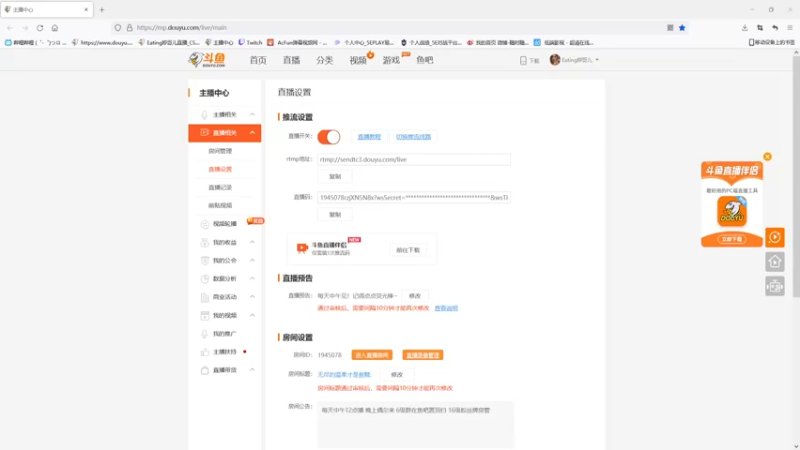Viewport: 800px width, 450px height.
Task: Click 修改 next to the room title
Action: (x=396, y=374)
